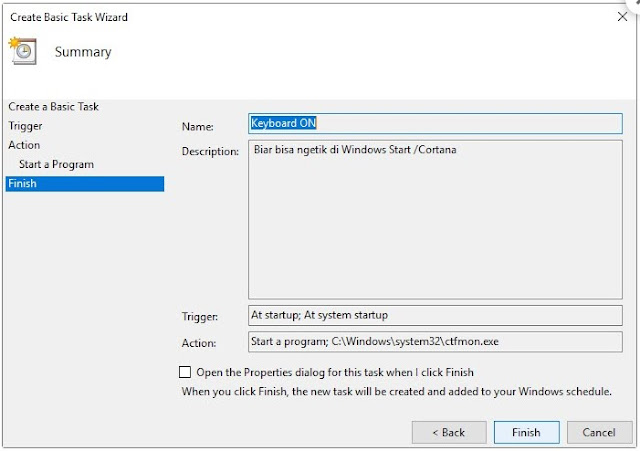Click inside the Description text box

point(435,220)
